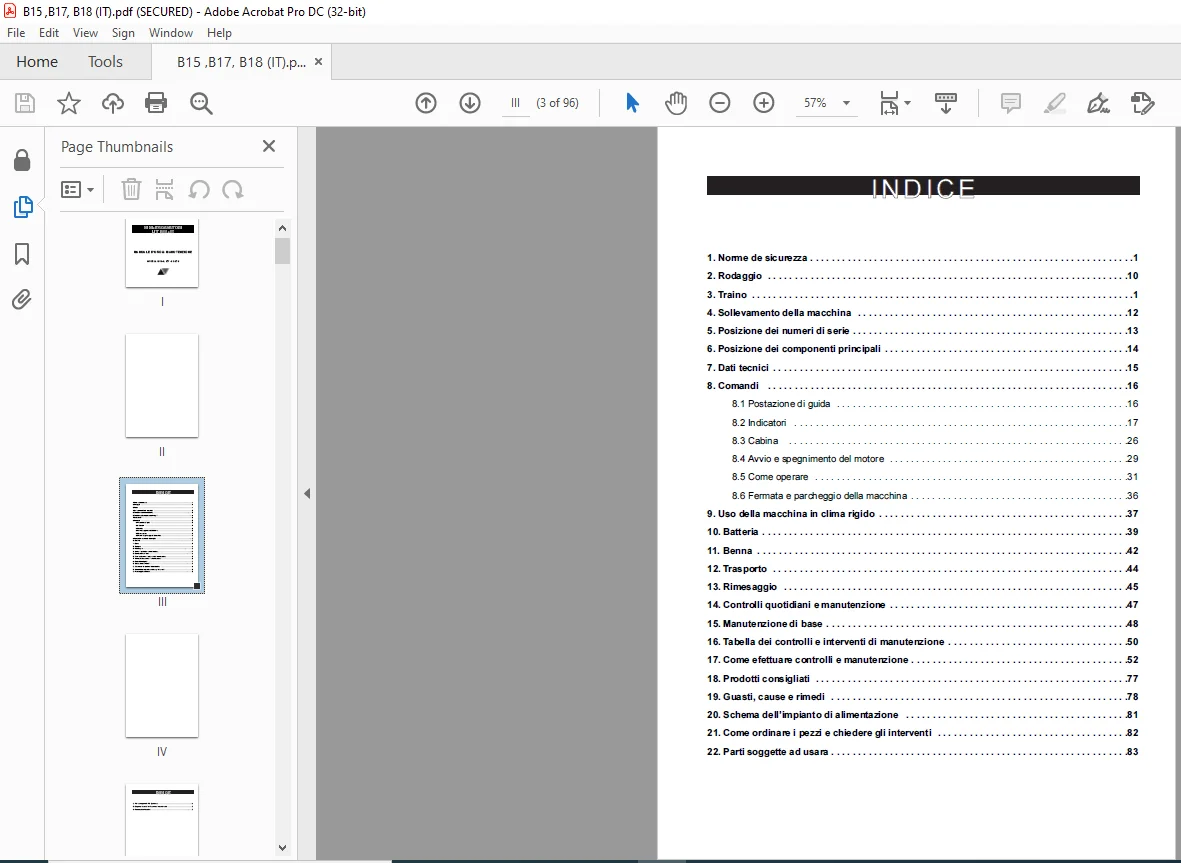The width and height of the screenshot is (1181, 863).
Task: Close the Page Thumbnails panel
Action: point(269,146)
